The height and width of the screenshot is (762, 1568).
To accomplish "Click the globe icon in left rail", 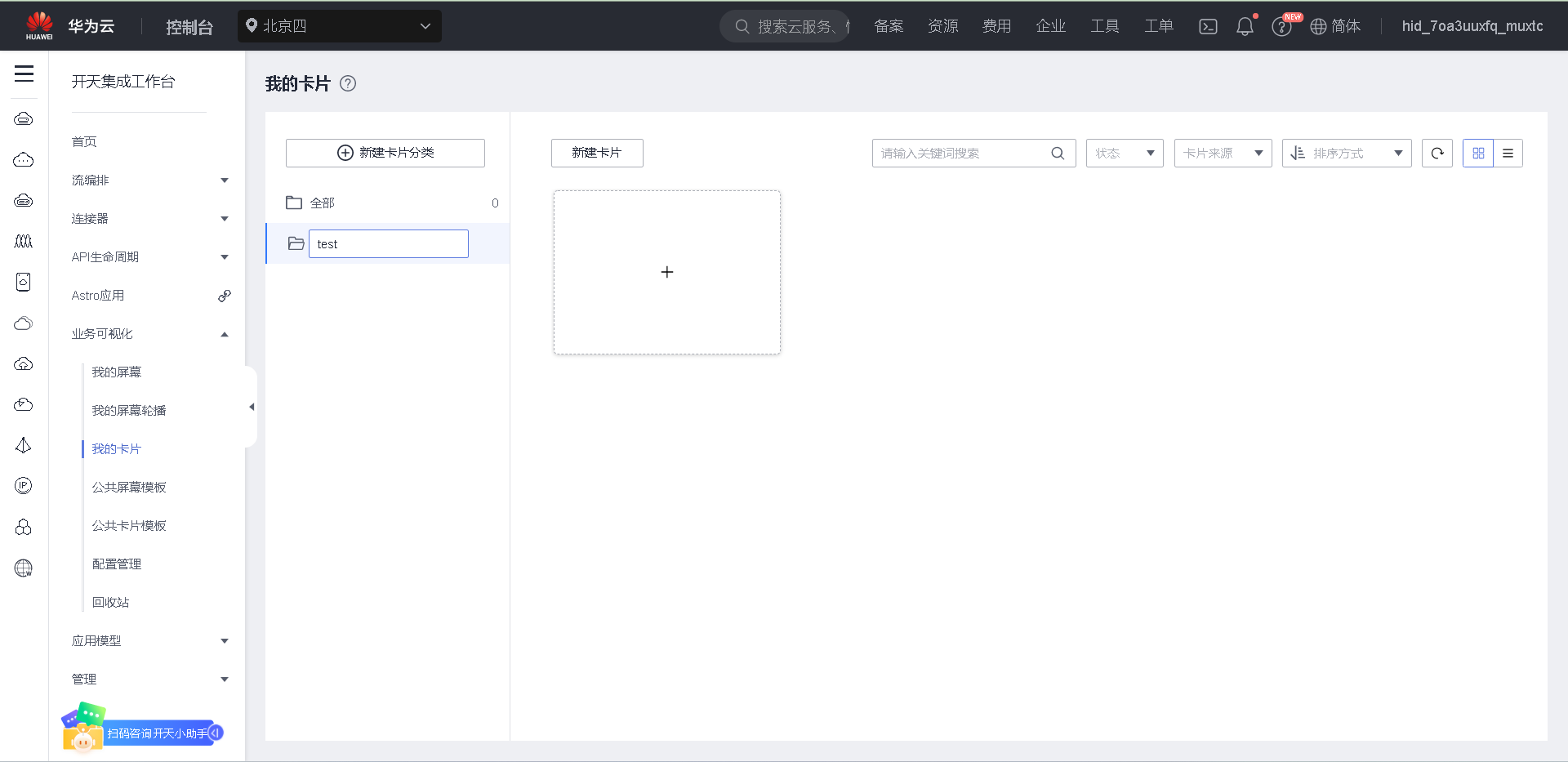I will (x=24, y=568).
